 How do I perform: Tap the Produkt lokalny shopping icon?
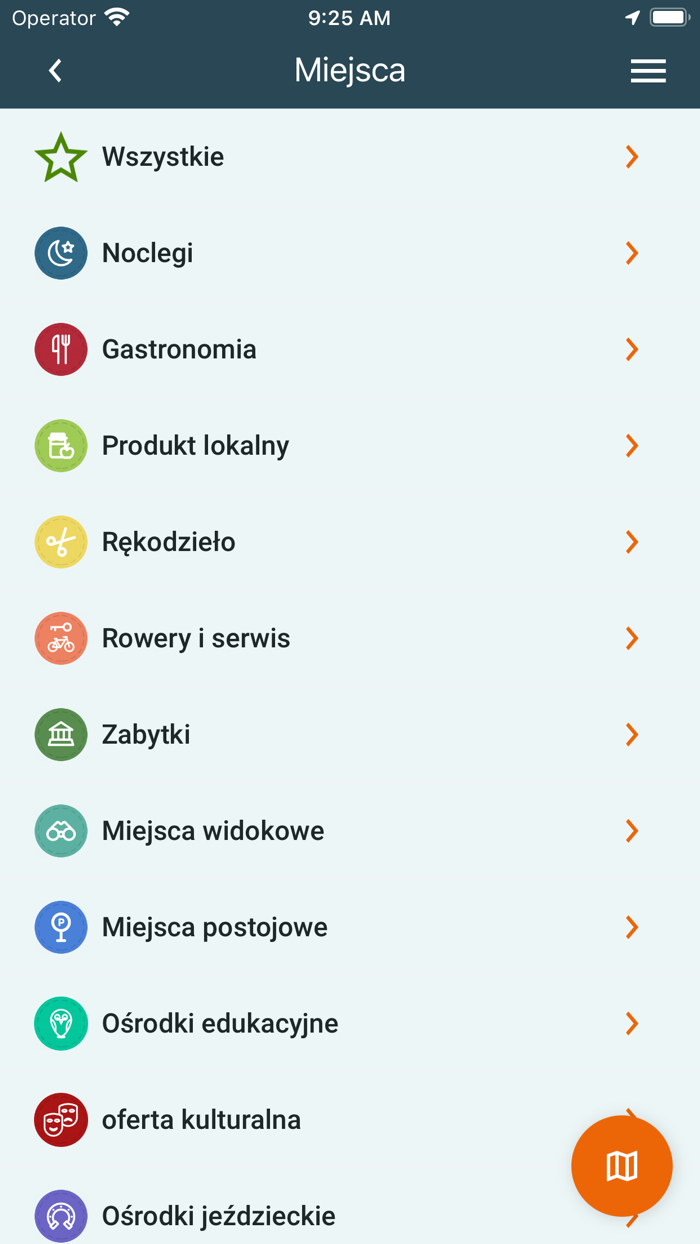coord(60,445)
